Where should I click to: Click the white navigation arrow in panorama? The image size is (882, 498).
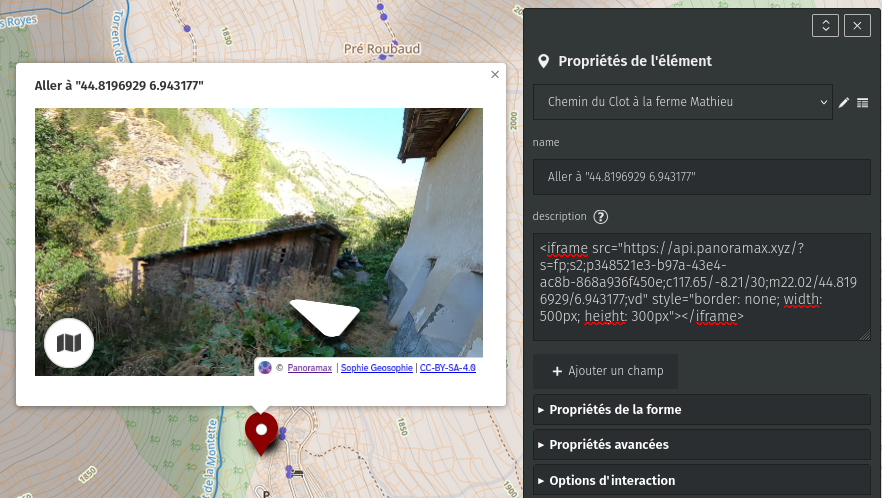click(x=325, y=317)
